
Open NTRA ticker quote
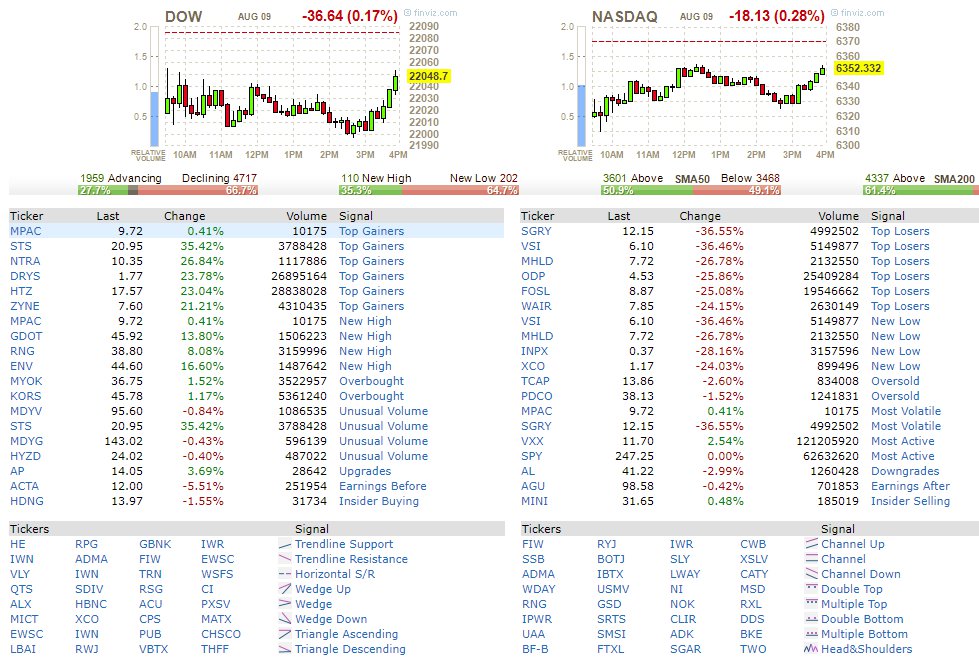(x=25, y=261)
